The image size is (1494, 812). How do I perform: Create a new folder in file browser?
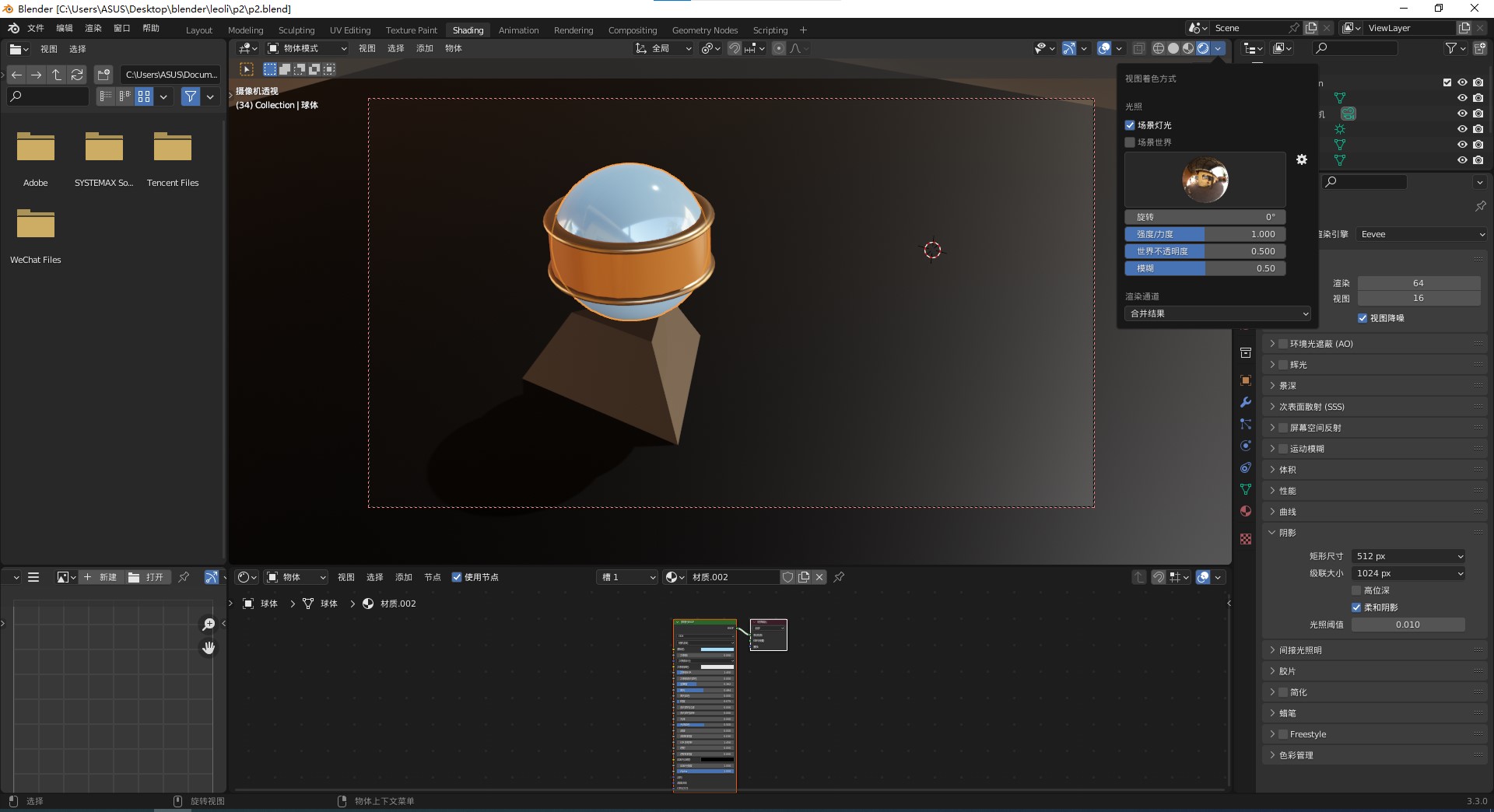coord(103,75)
